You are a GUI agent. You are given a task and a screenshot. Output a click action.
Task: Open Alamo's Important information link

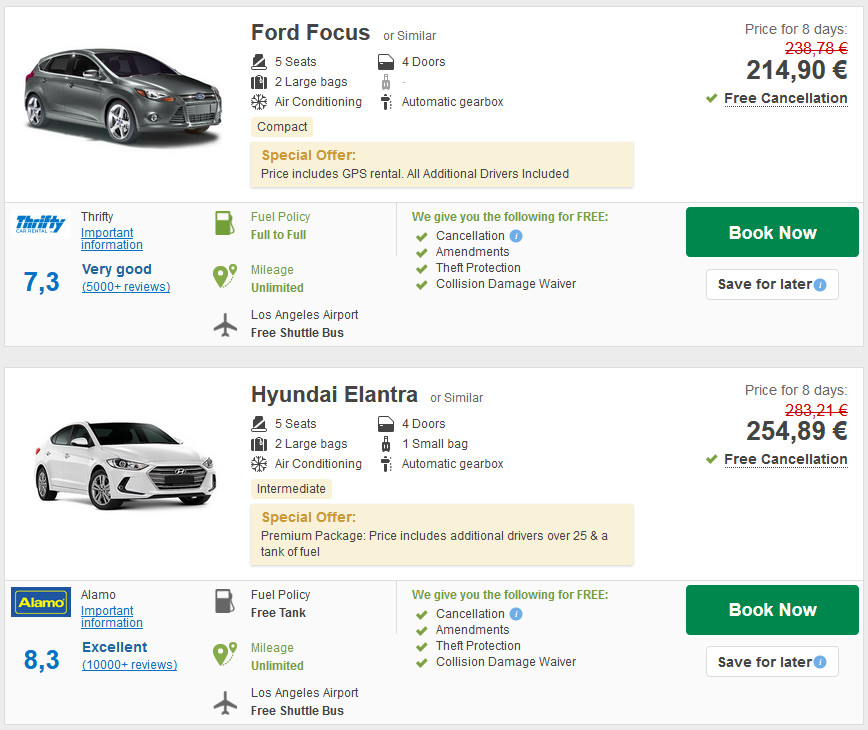click(x=112, y=617)
